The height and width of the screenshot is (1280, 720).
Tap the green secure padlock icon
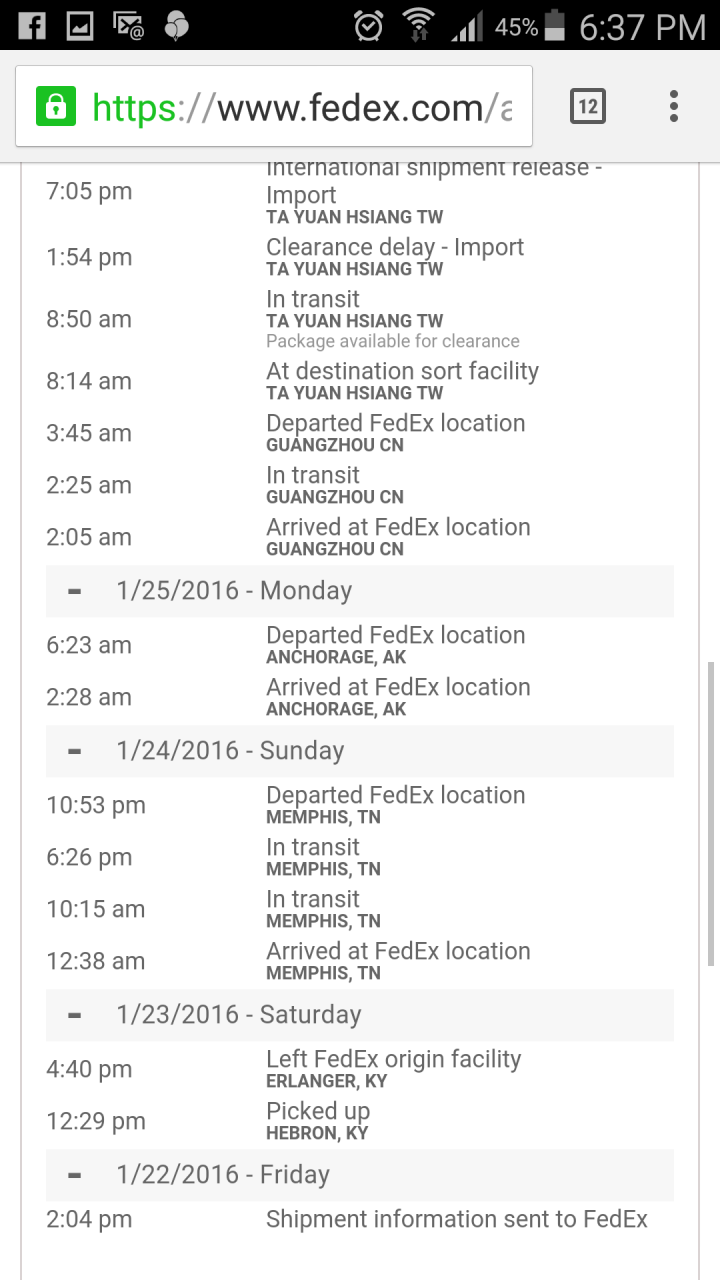56,107
